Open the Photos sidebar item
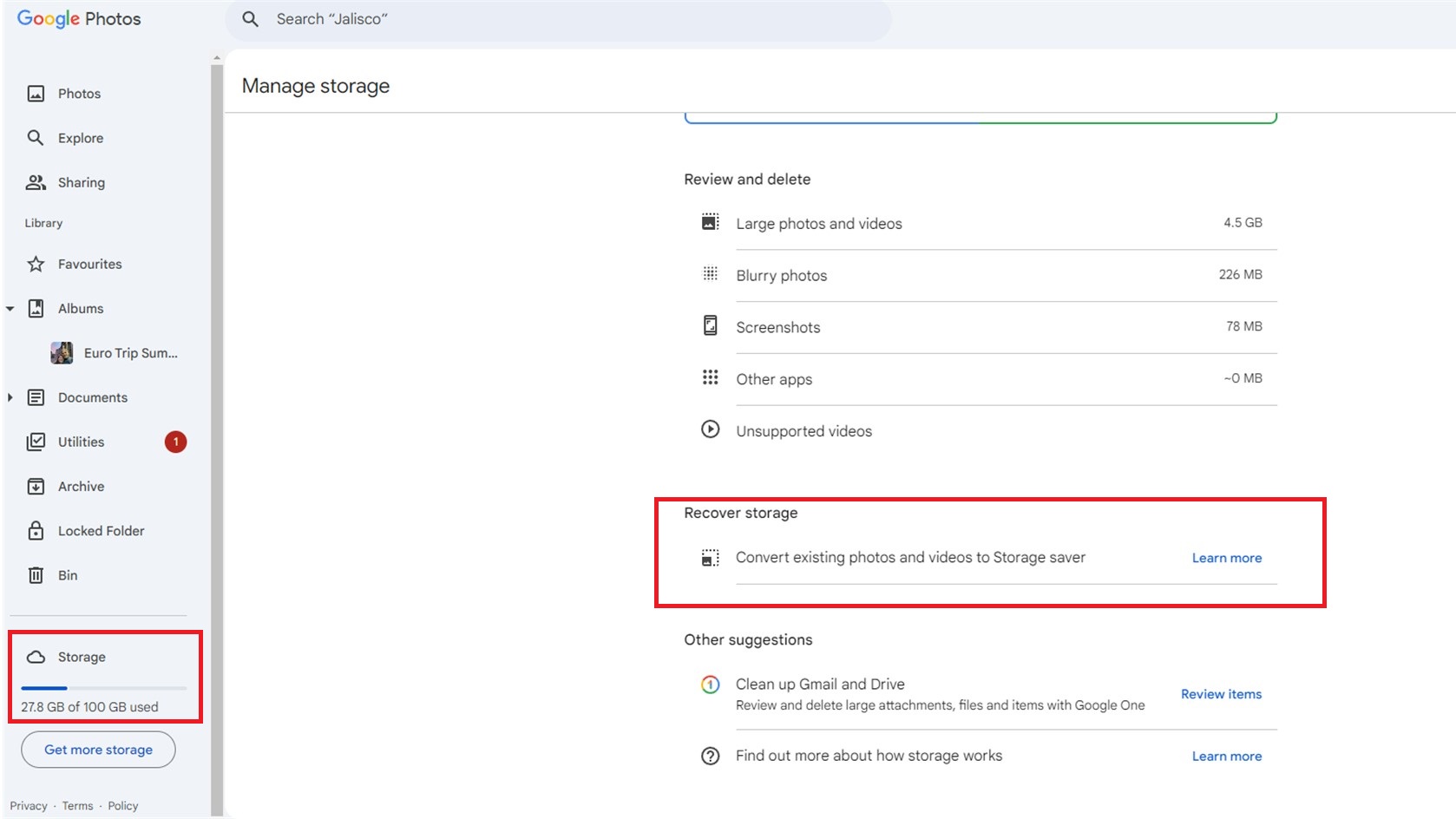Viewport: 1456px width, 819px height. coord(79,94)
